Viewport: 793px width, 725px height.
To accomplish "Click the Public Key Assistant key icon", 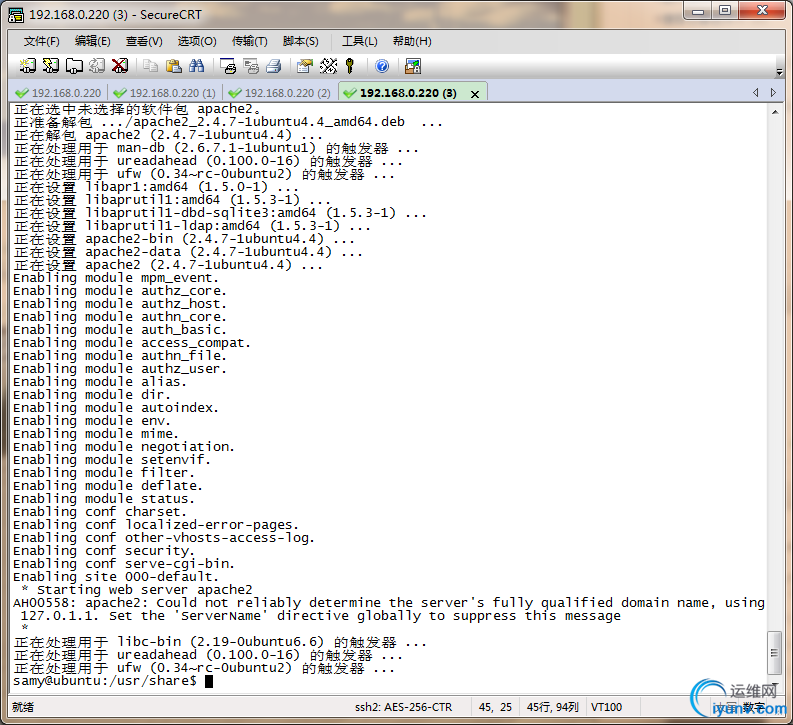I will click(x=350, y=66).
